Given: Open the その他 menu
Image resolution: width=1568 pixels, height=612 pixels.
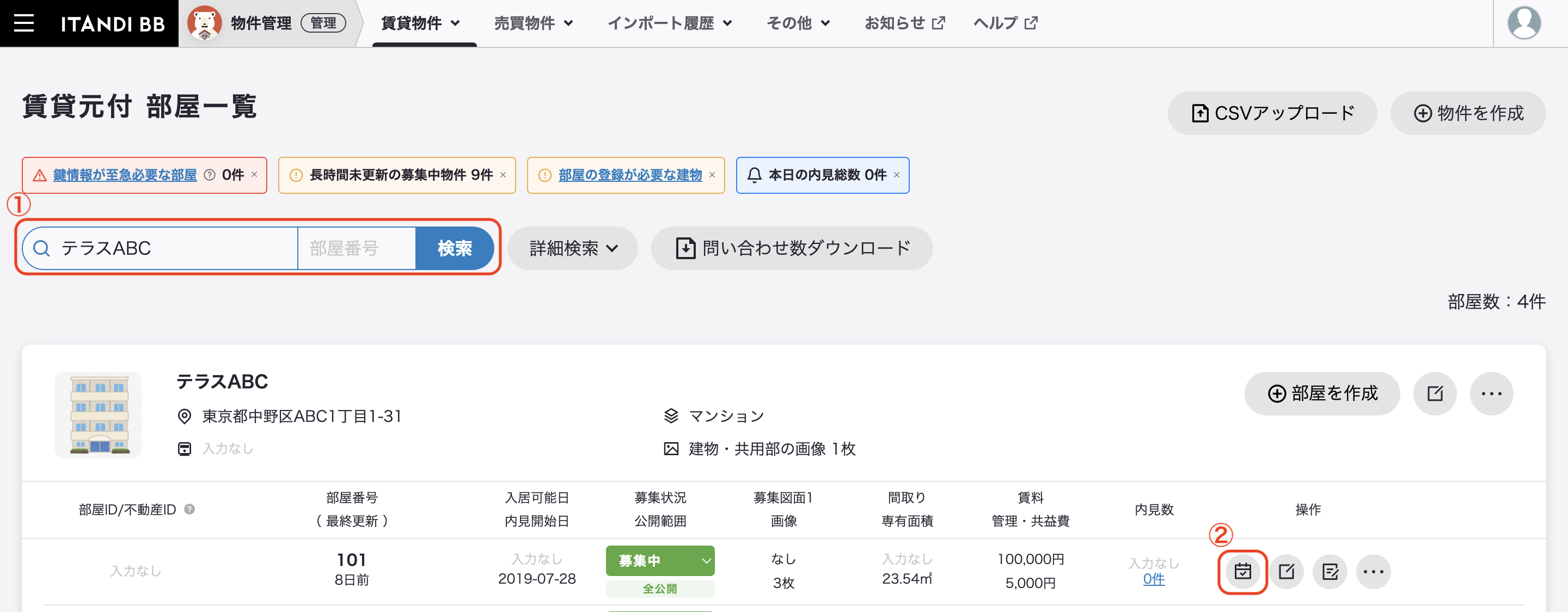Looking at the screenshot, I should click(x=798, y=23).
